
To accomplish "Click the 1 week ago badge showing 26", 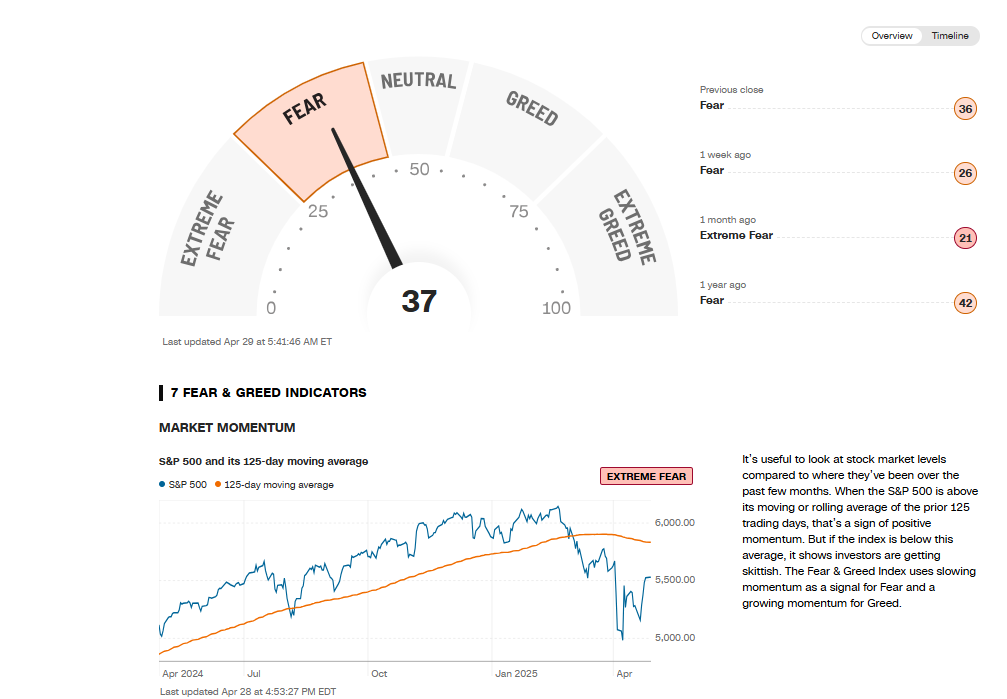I will pos(965,174).
